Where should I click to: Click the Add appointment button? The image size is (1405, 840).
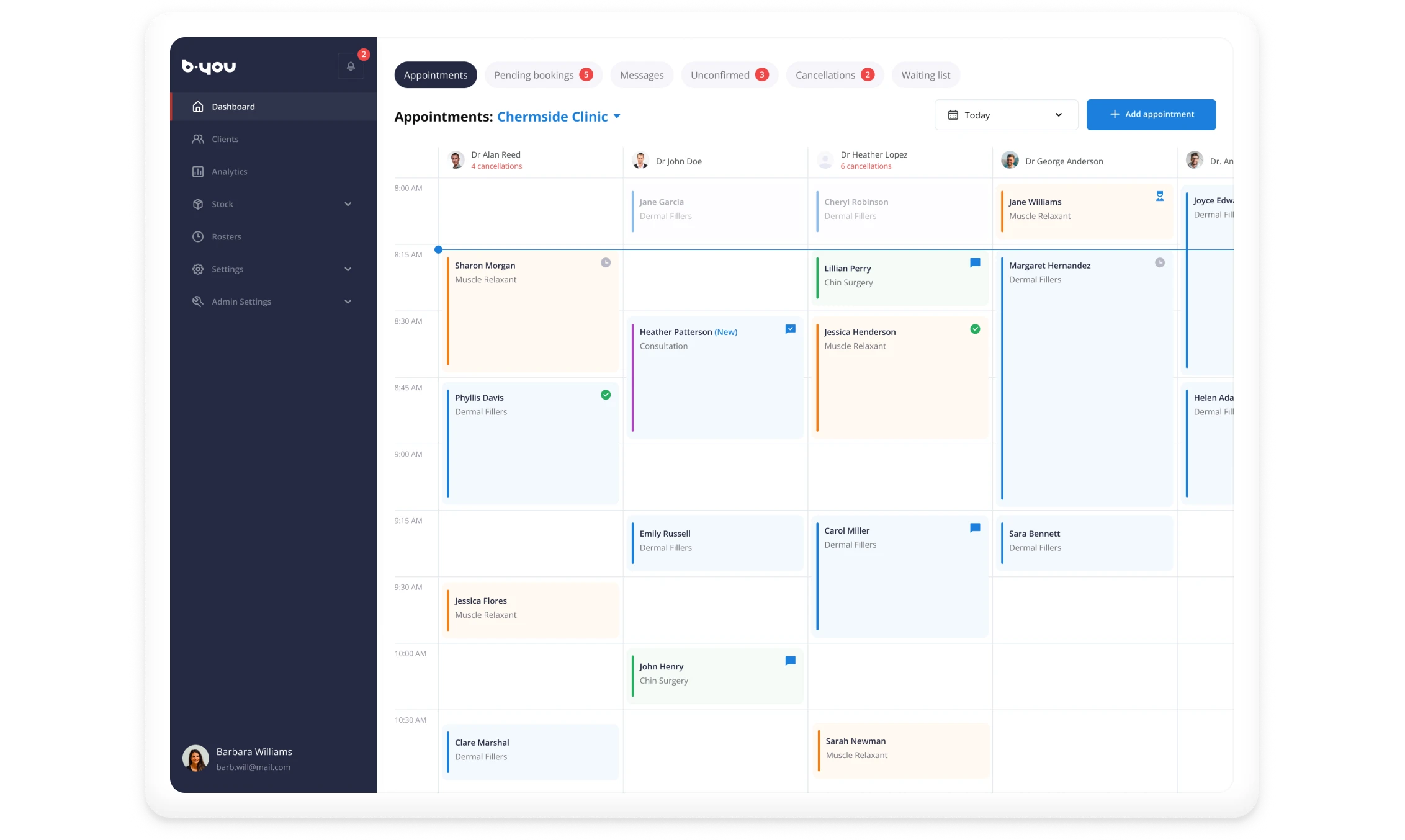pyautogui.click(x=1151, y=115)
